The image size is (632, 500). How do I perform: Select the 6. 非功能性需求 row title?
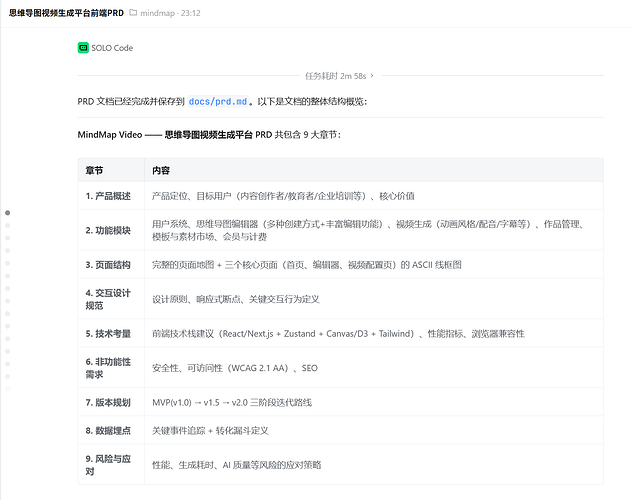(108, 368)
